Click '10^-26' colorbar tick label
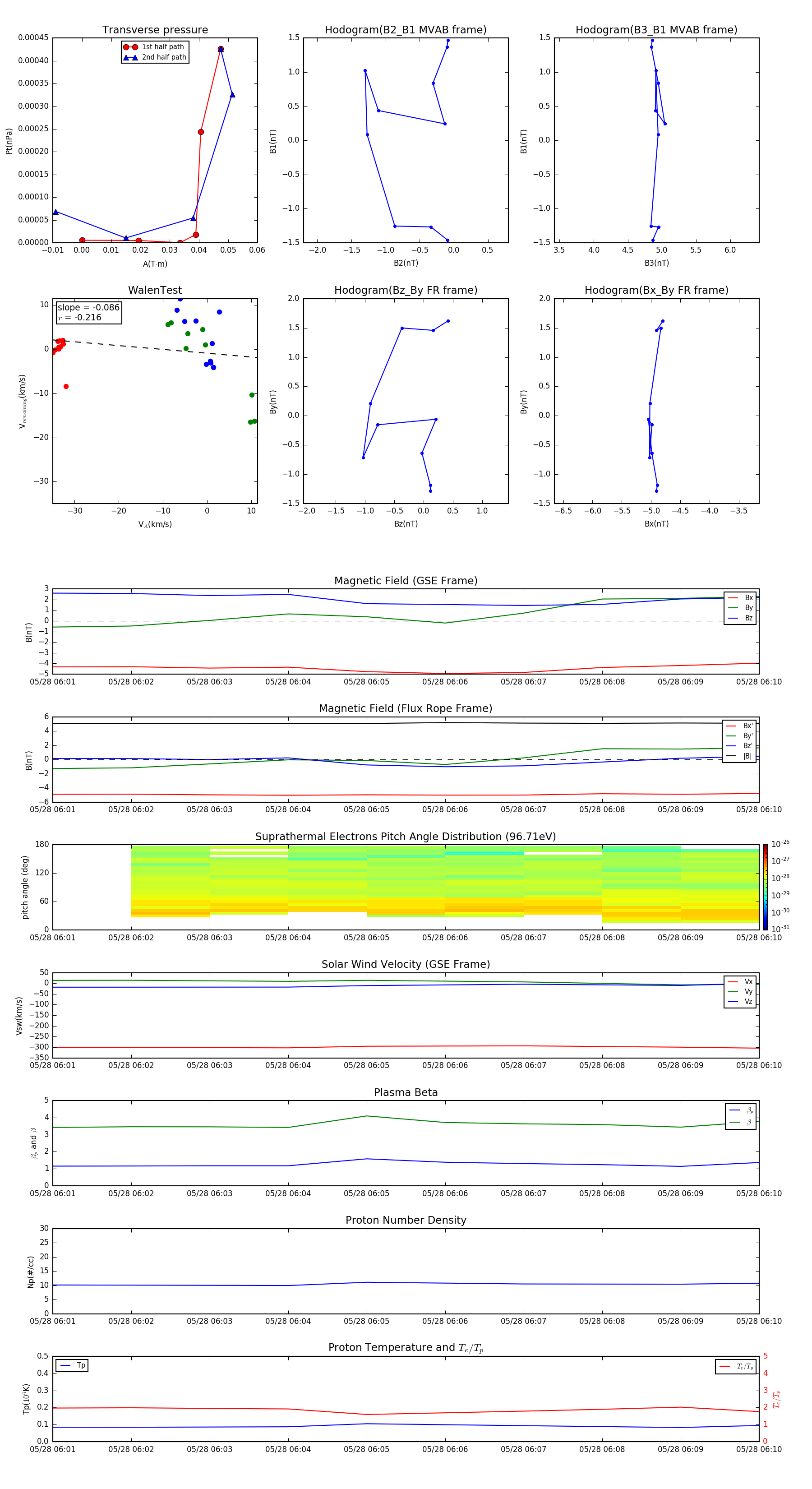812x1489 pixels. (780, 844)
